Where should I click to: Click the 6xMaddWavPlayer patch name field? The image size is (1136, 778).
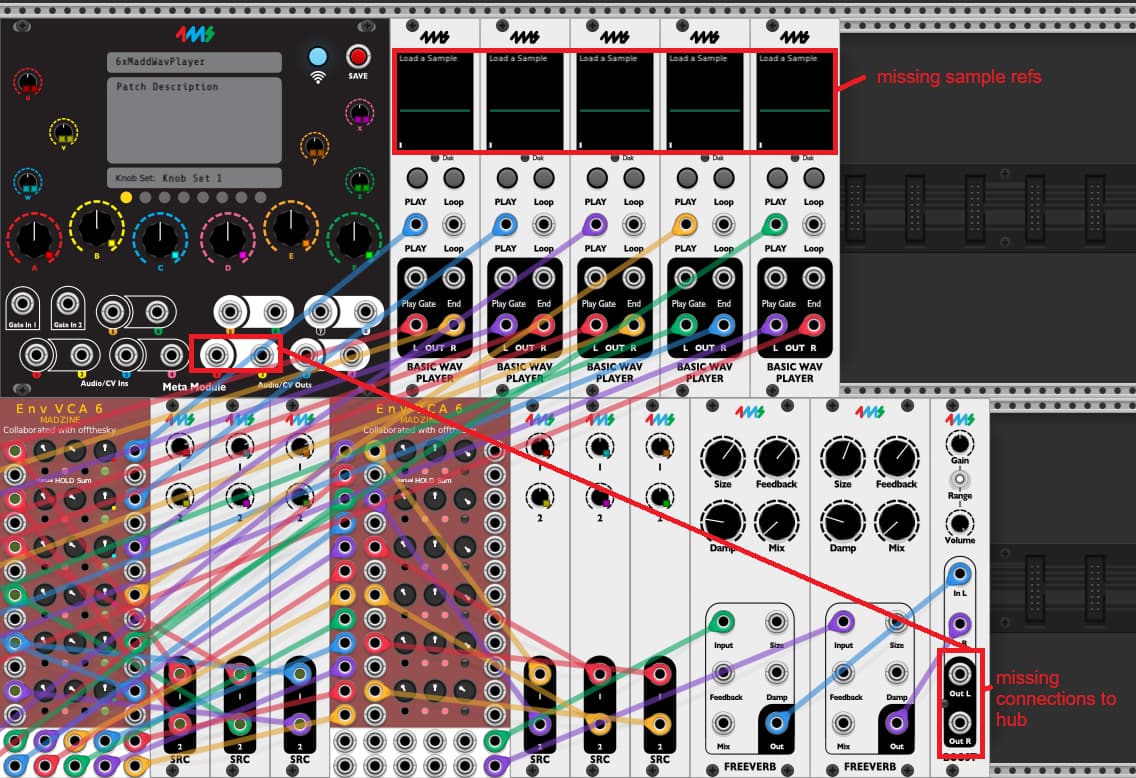pos(194,62)
